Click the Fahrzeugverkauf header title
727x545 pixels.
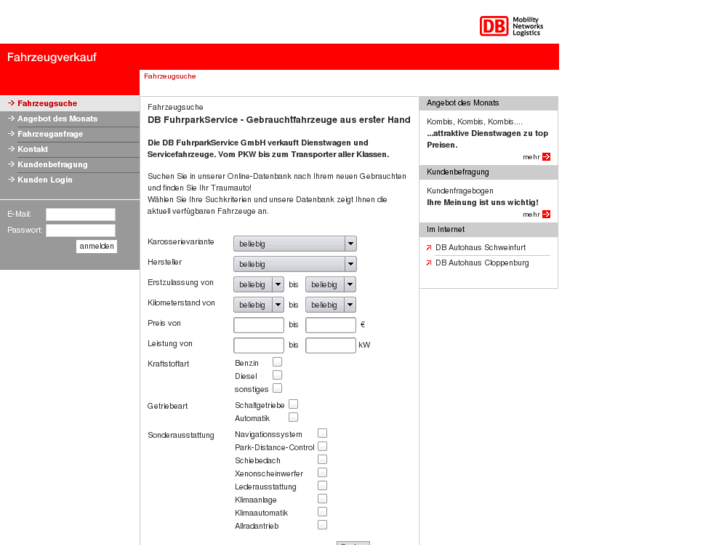coord(52,57)
